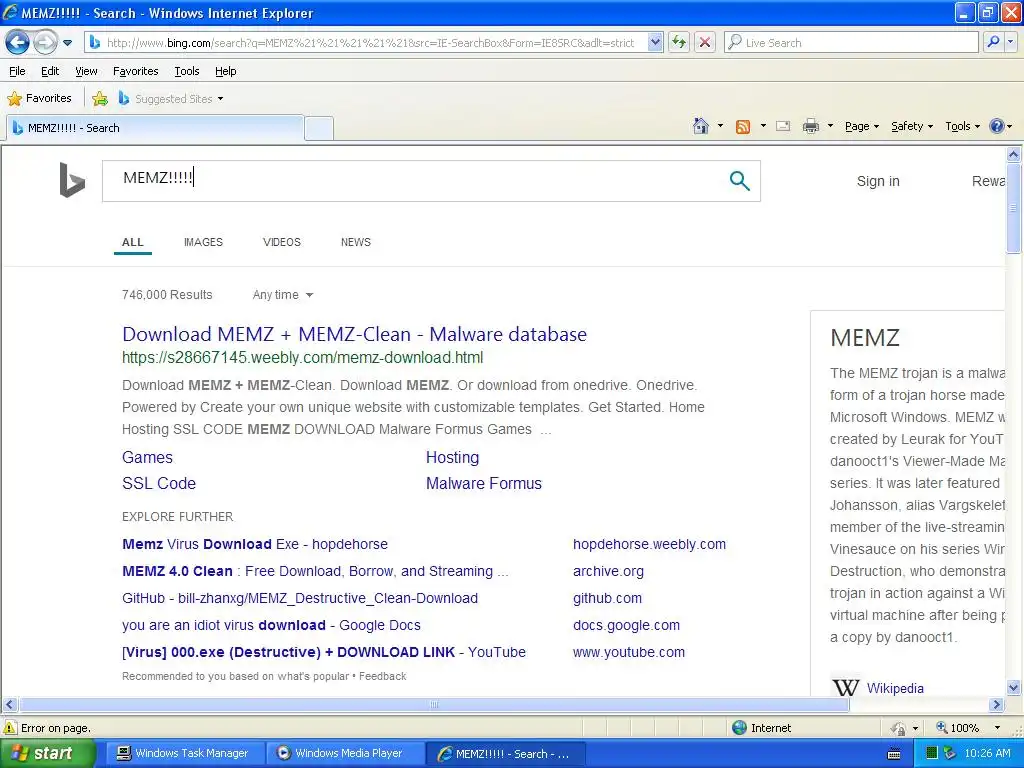Image resolution: width=1024 pixels, height=768 pixels.
Task: Open the File menu
Action: coord(17,71)
